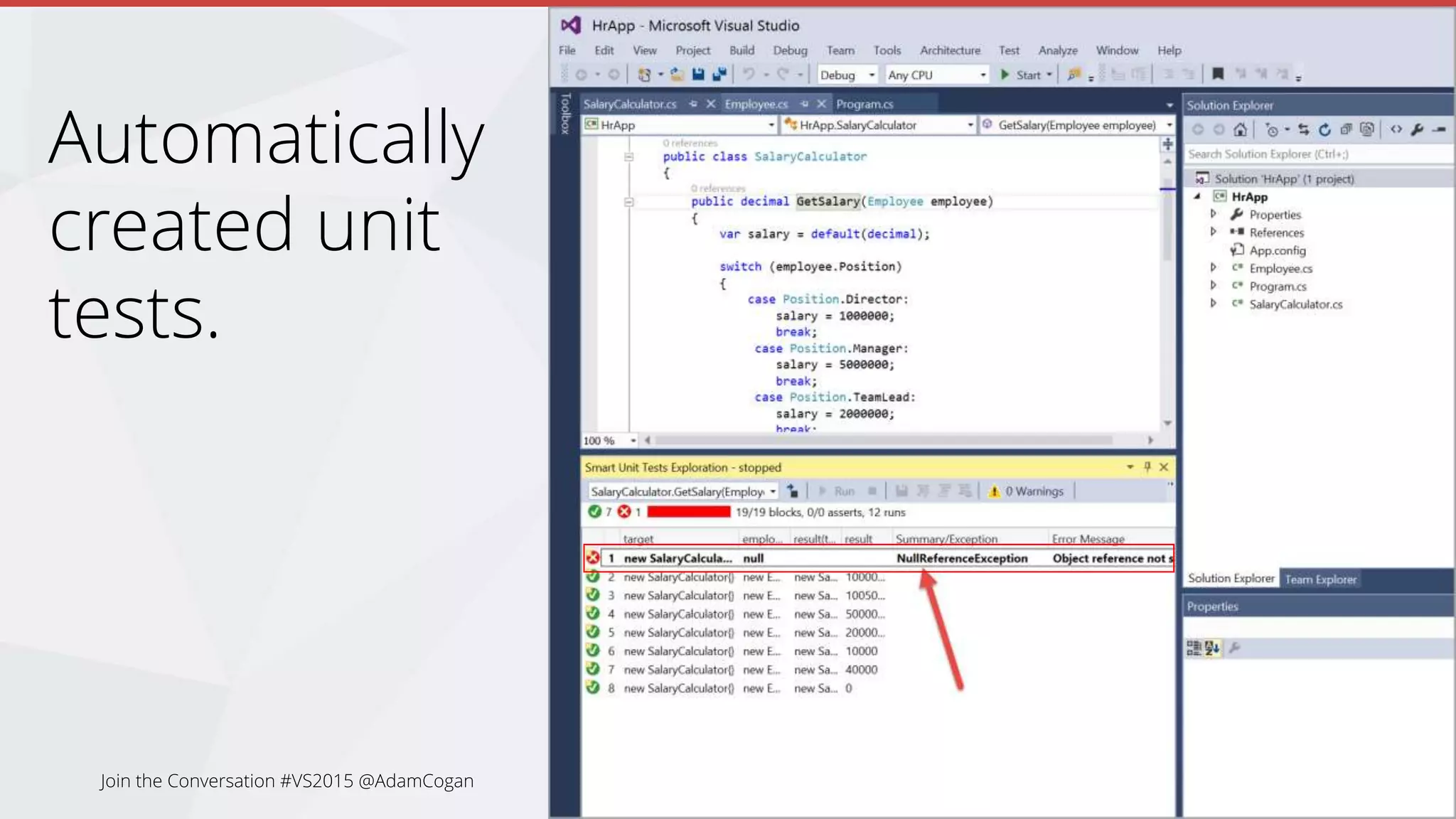Click the Property Pages wrench in Properties panel
Screen dimensions: 1456x819
tap(1235, 648)
